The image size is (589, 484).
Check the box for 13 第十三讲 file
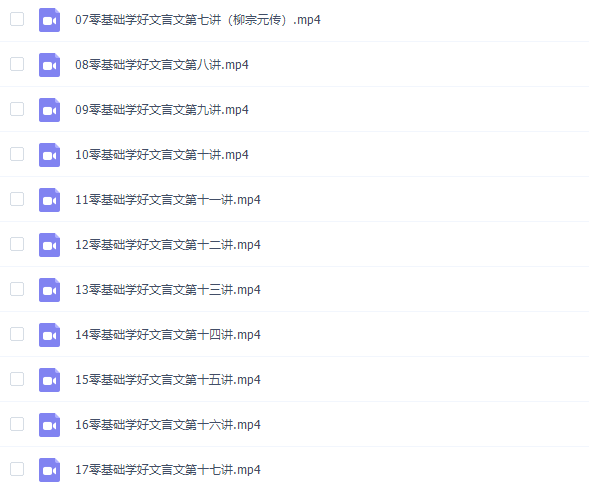tap(17, 289)
